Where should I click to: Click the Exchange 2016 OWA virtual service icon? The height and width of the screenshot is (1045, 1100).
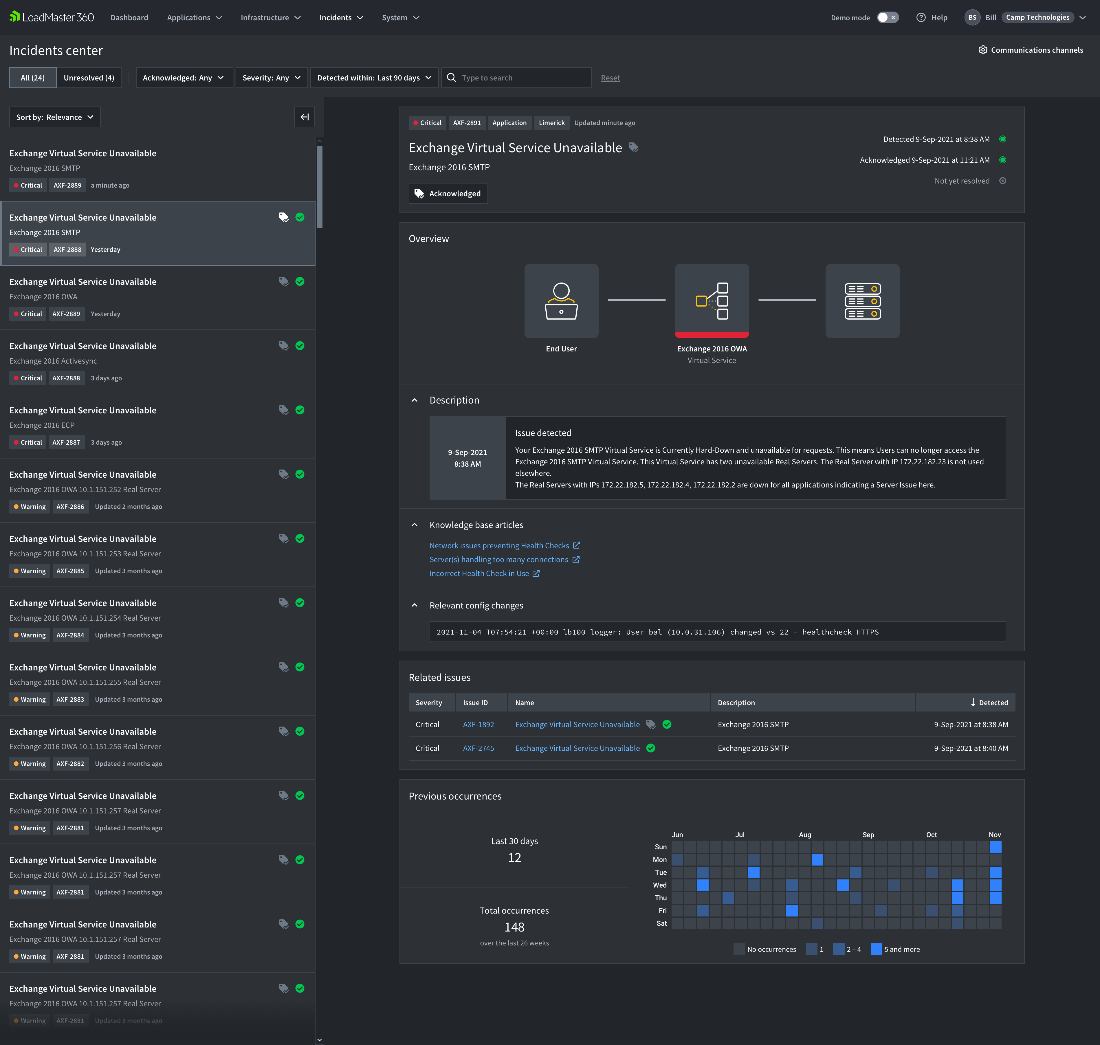711,301
